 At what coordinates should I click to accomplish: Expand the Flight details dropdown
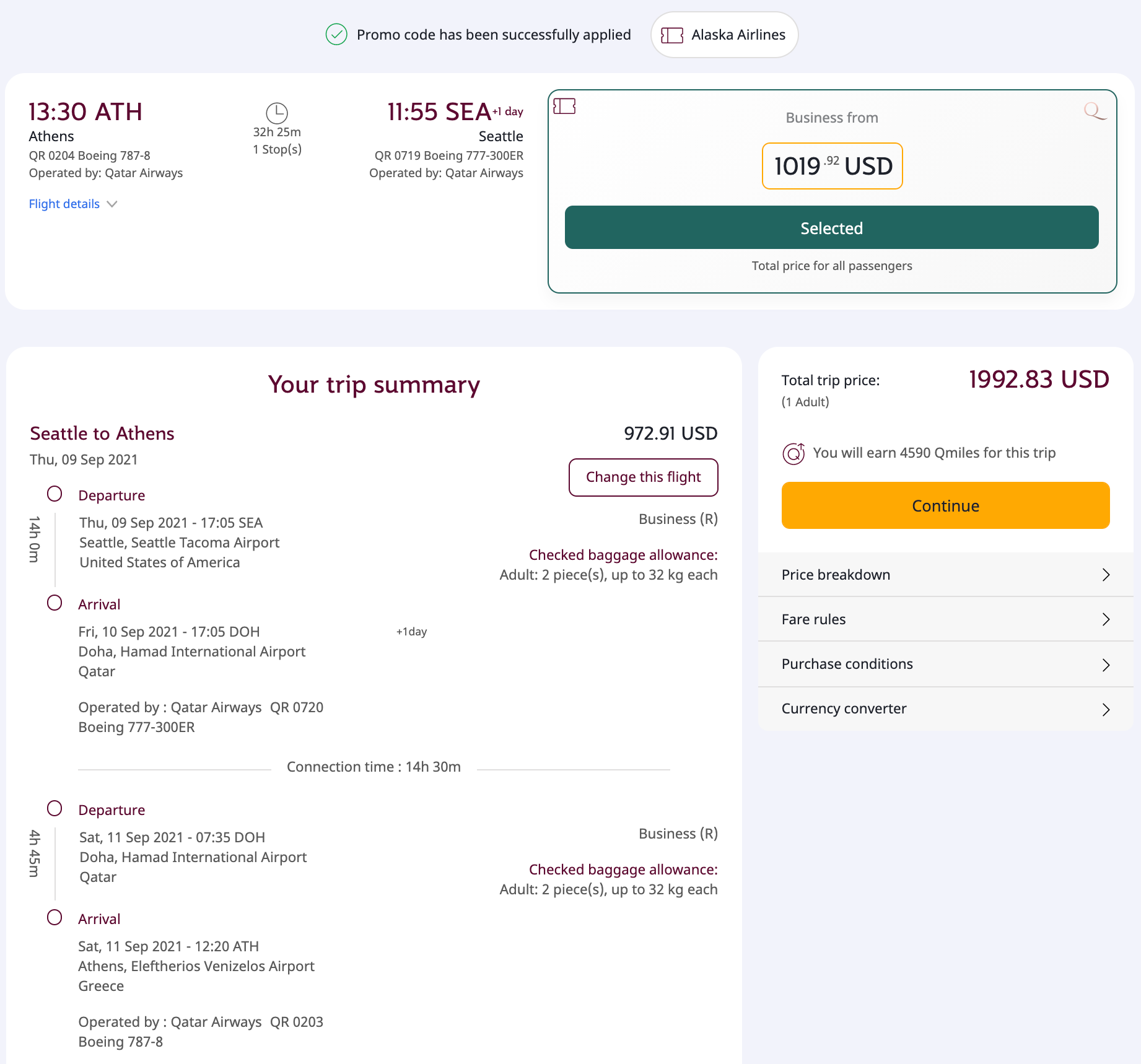point(73,204)
